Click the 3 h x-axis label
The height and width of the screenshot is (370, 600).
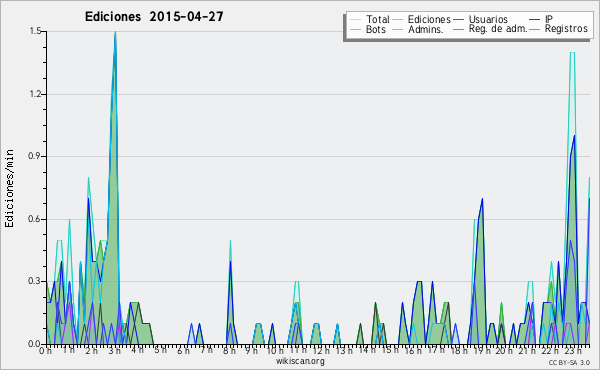[114, 350]
